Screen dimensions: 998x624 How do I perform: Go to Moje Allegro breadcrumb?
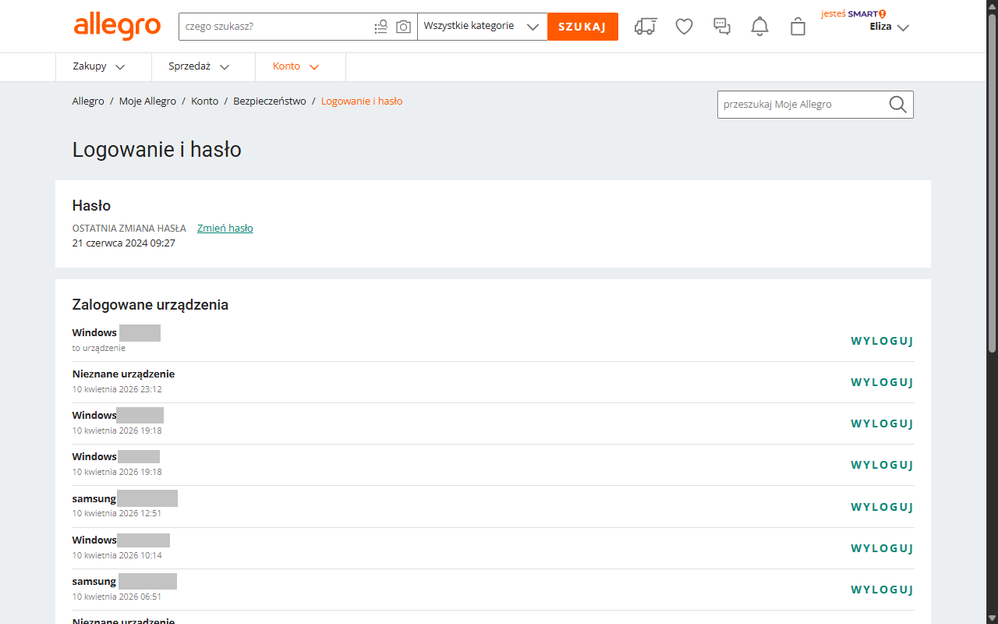point(148,101)
